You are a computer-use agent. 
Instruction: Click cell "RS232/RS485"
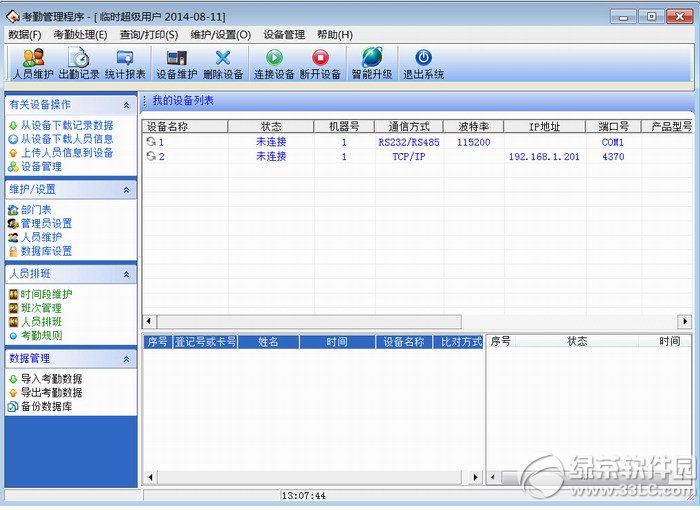409,142
